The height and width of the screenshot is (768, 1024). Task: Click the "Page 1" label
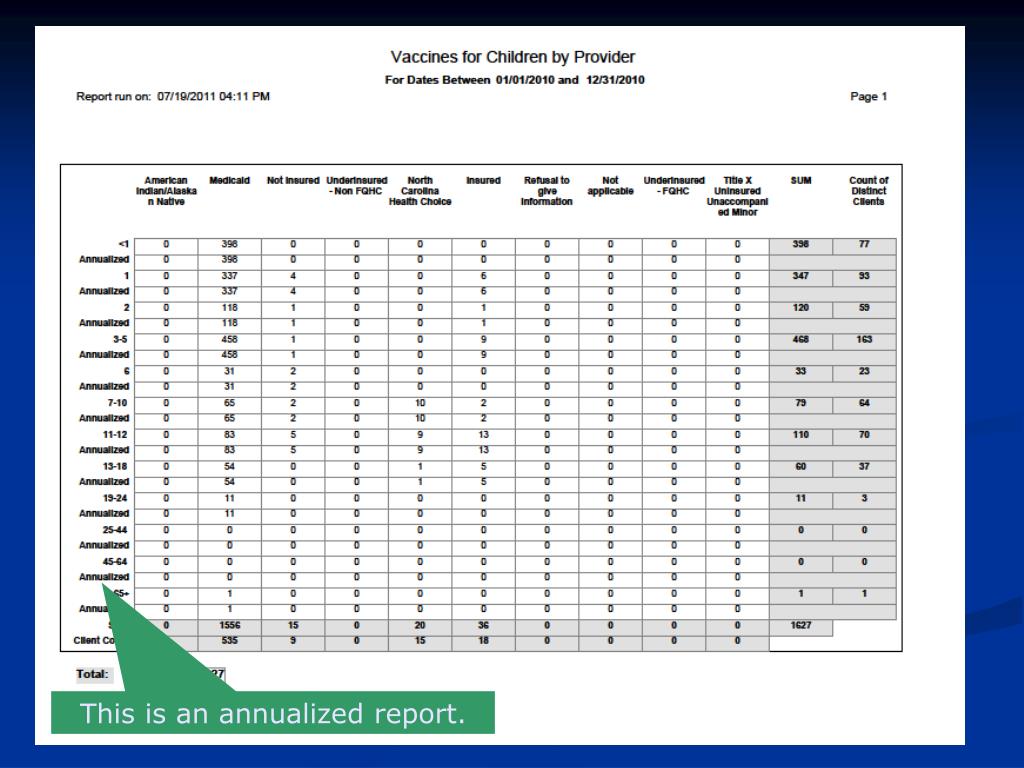click(x=869, y=96)
